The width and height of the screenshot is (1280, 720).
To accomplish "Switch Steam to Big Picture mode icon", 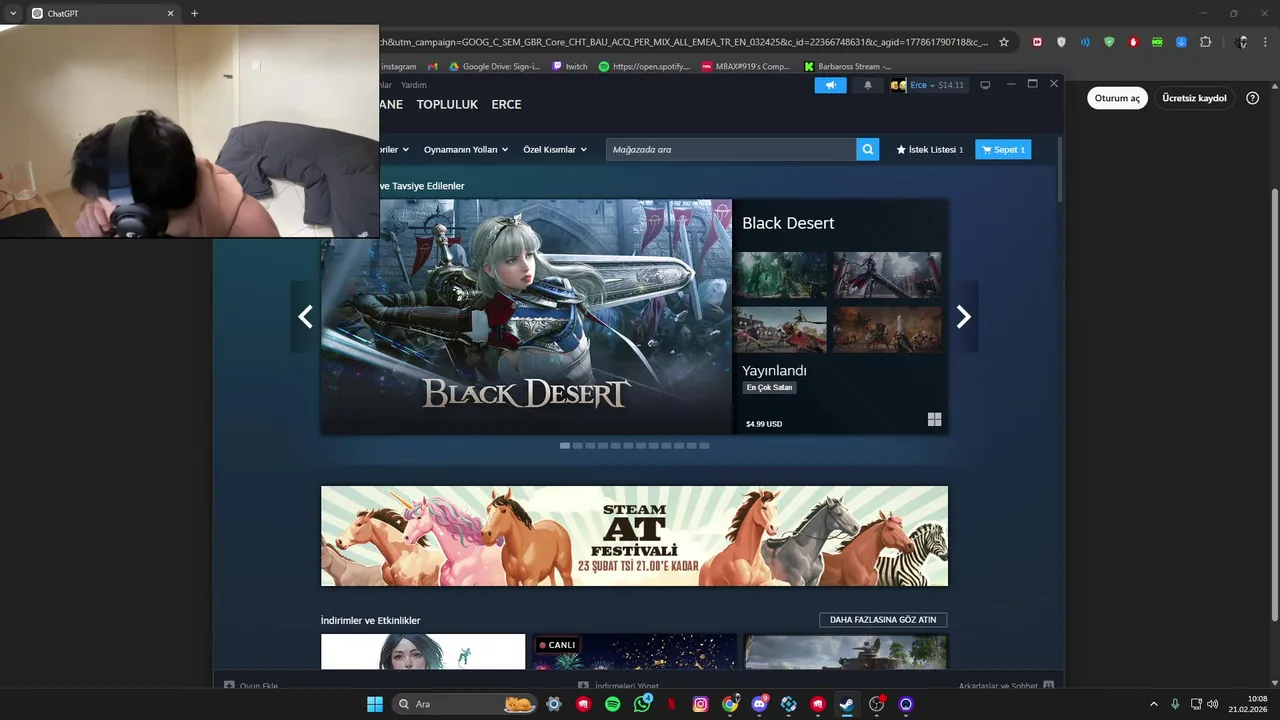I will coord(985,85).
